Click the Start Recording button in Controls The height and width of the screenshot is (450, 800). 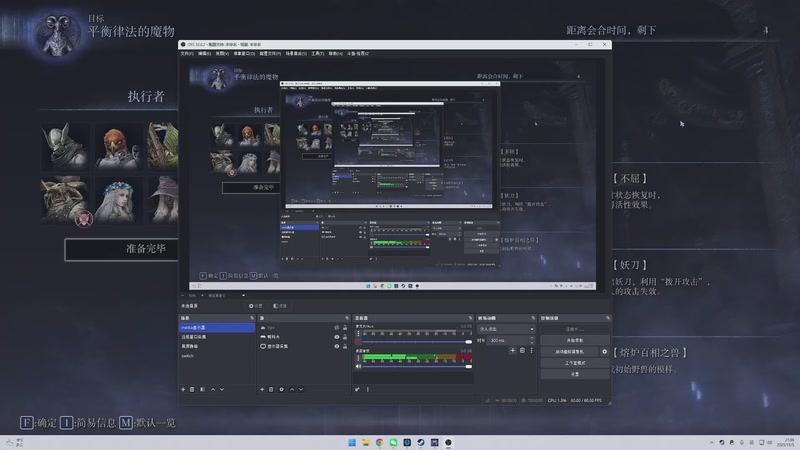point(575,340)
